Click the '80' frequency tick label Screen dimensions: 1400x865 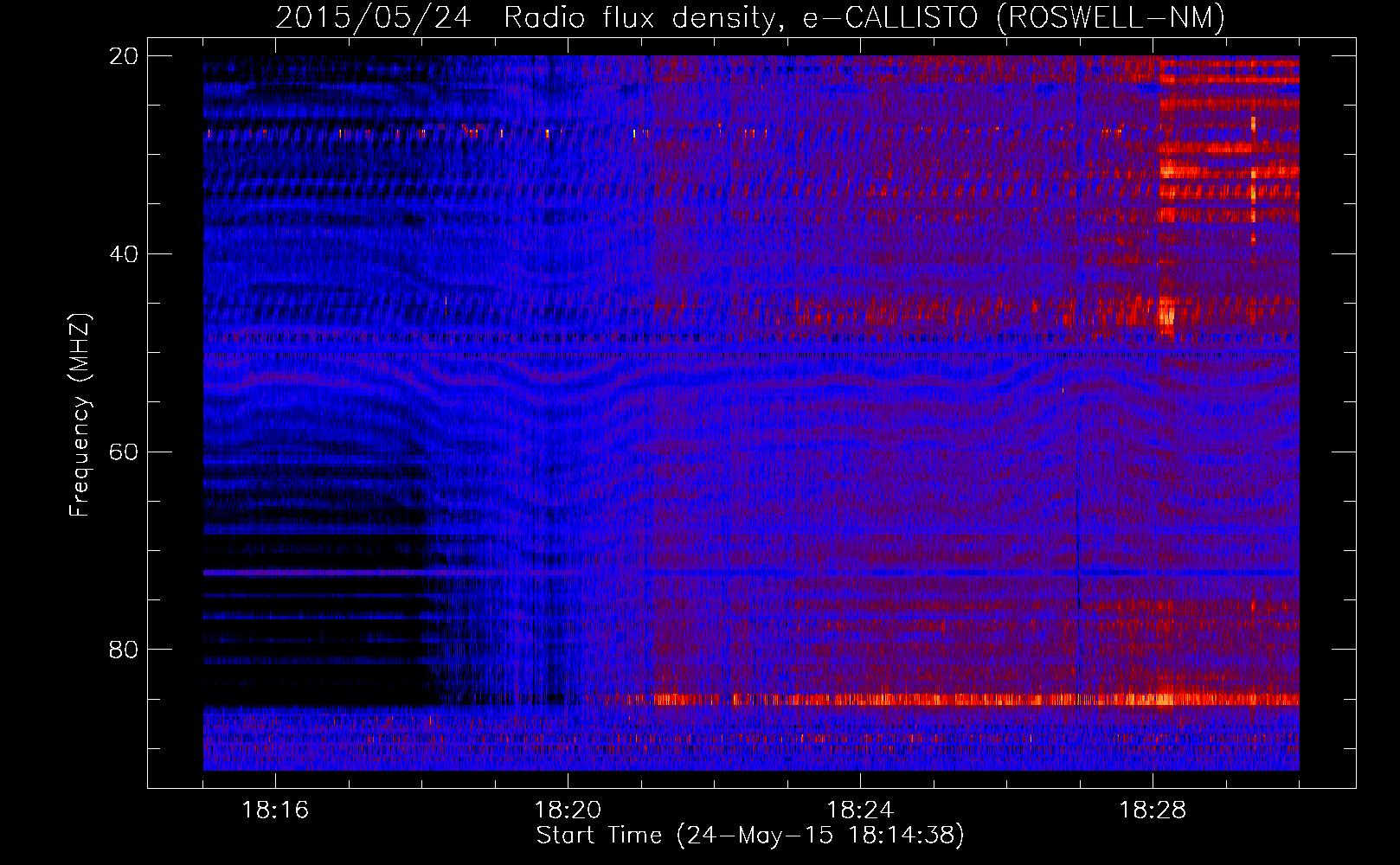(x=124, y=650)
